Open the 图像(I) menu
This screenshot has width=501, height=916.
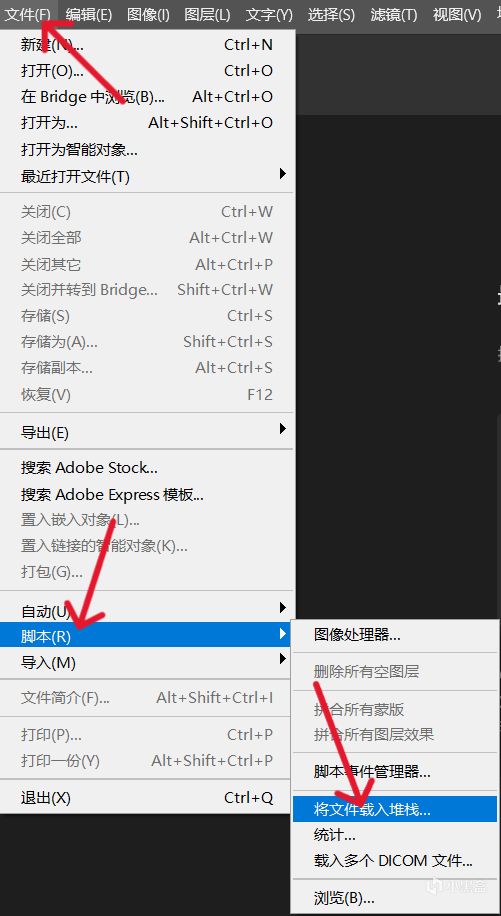click(x=148, y=14)
